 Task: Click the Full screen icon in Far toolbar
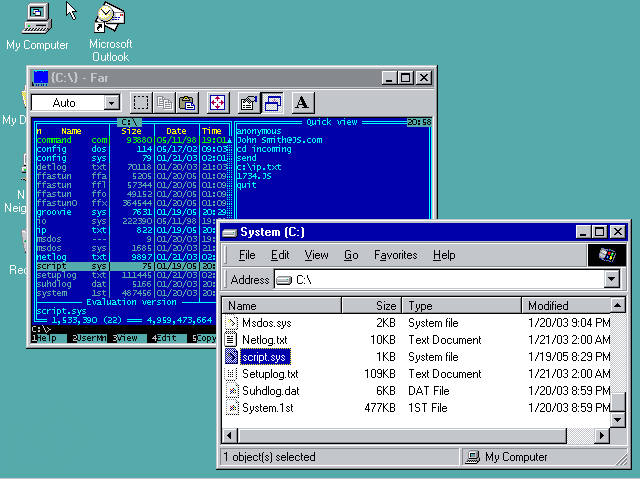tap(218, 102)
